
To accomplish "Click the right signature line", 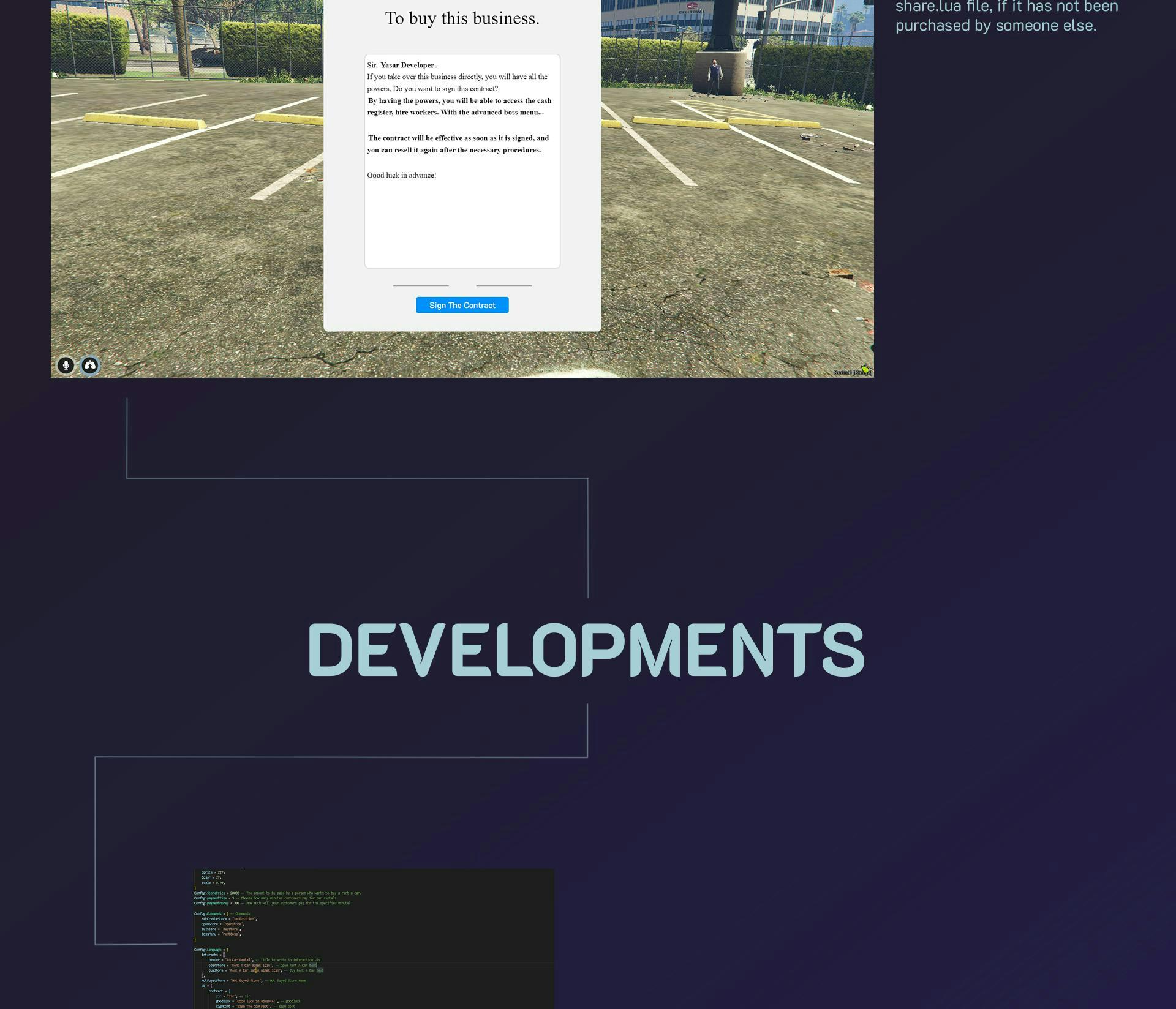I will coord(503,285).
